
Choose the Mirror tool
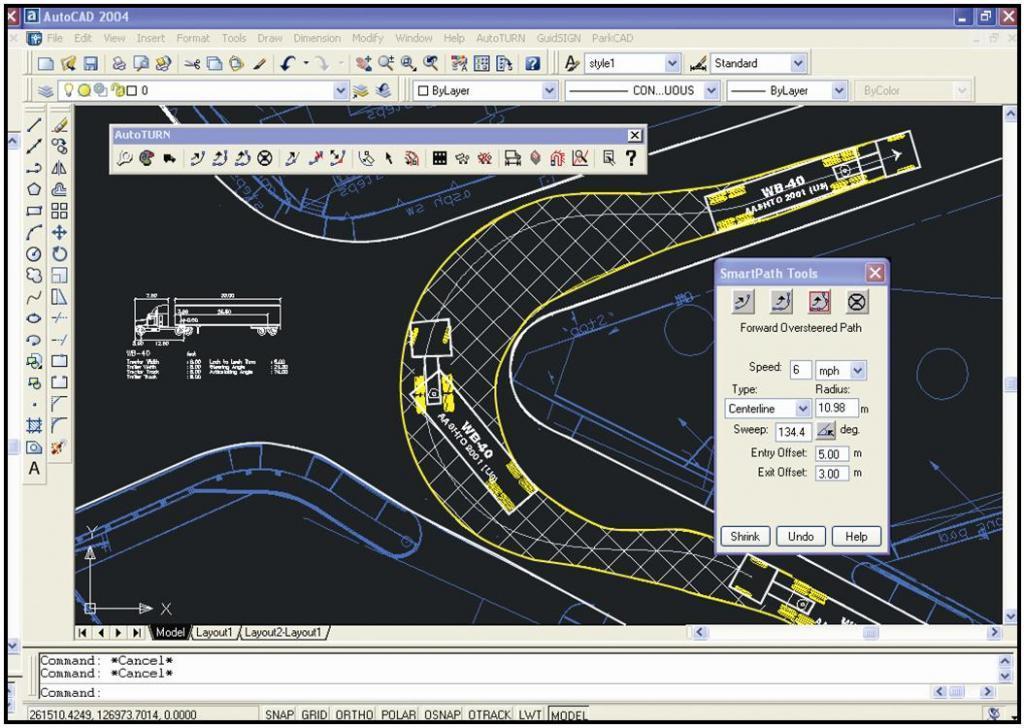pyautogui.click(x=59, y=168)
